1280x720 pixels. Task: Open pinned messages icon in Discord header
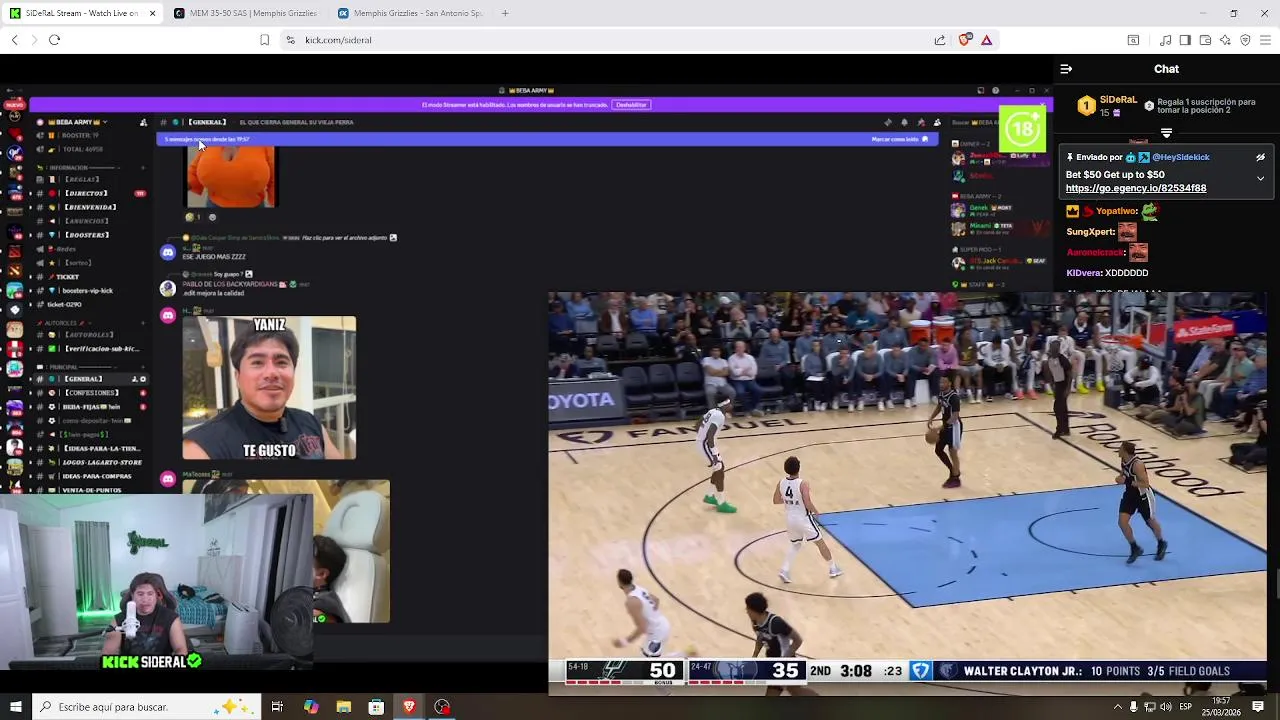tap(920, 122)
